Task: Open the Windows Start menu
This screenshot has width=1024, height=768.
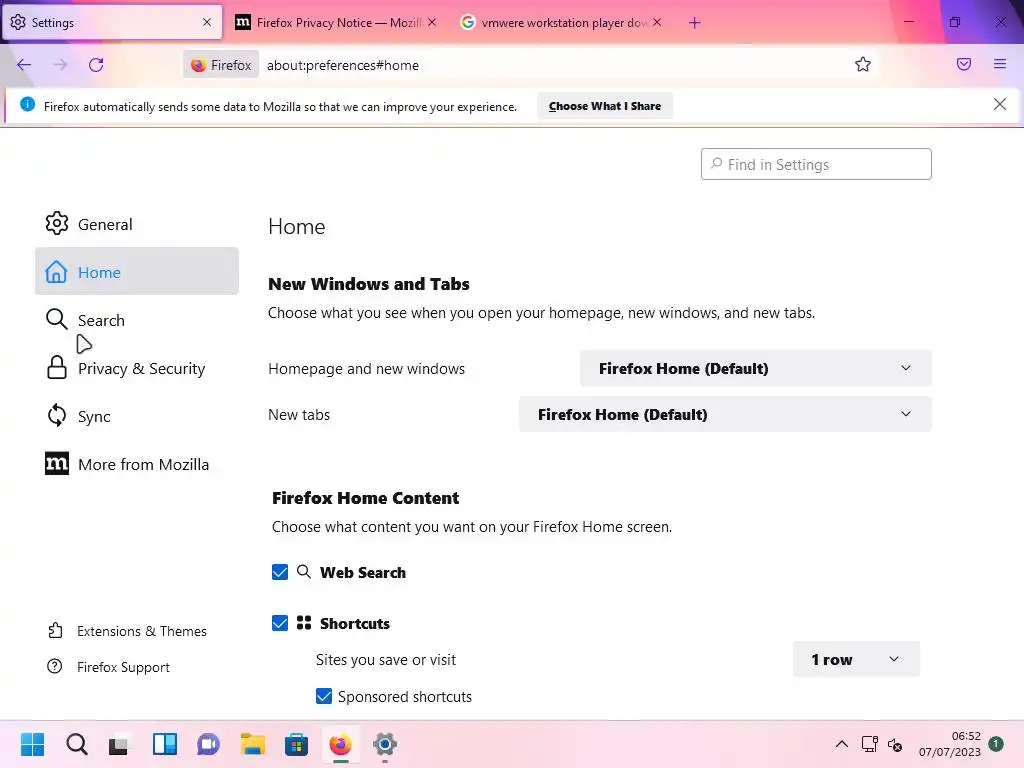Action: coord(32,744)
